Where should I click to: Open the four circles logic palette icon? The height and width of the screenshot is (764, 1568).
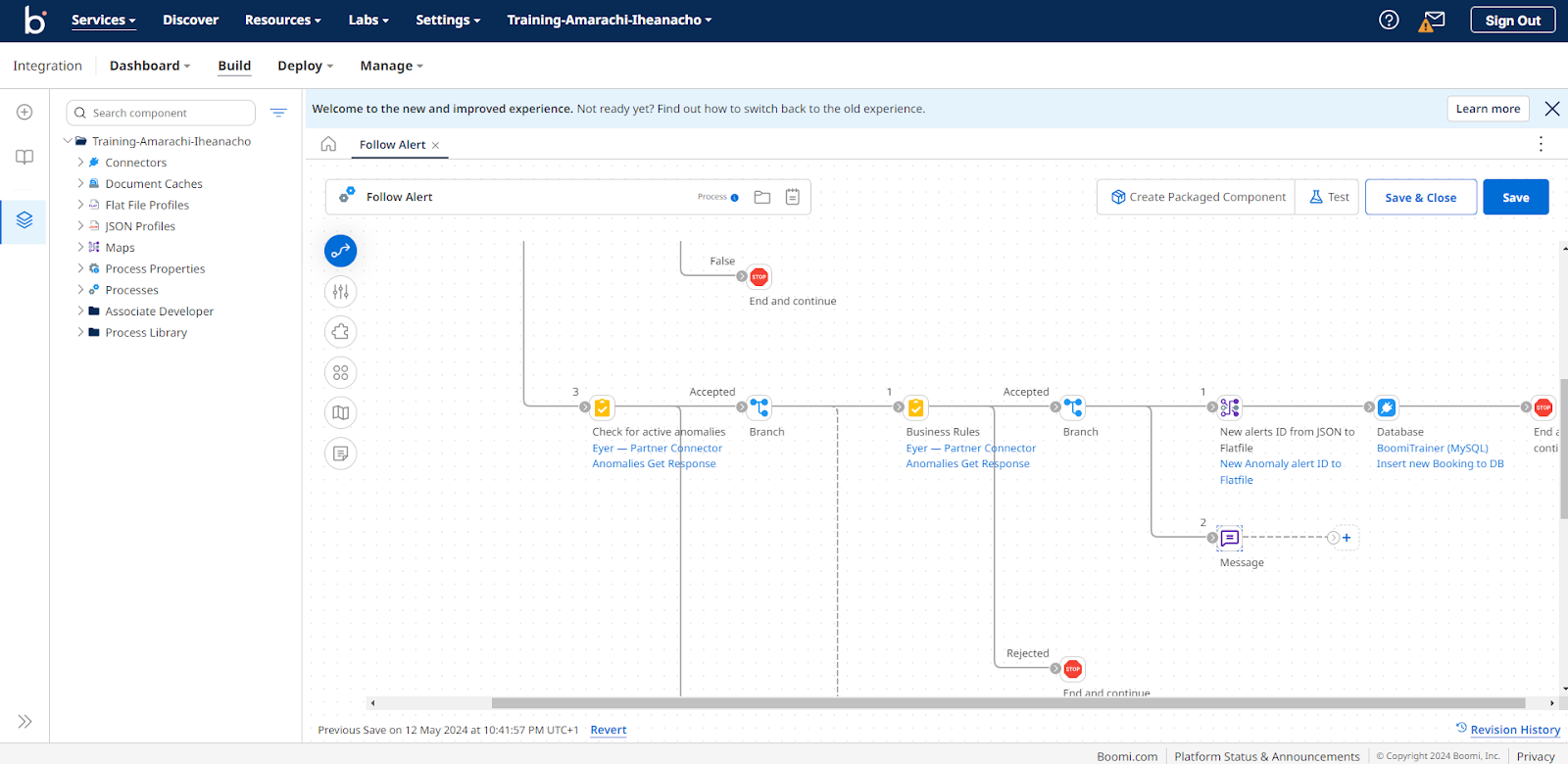coord(340,372)
